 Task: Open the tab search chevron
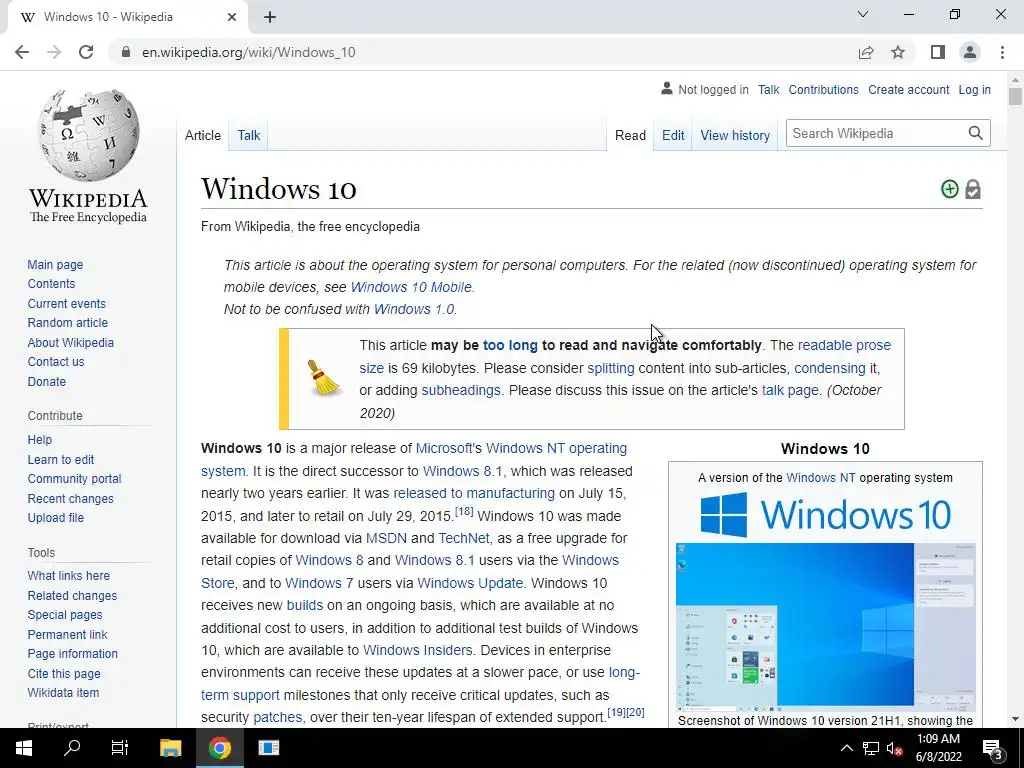(x=863, y=14)
